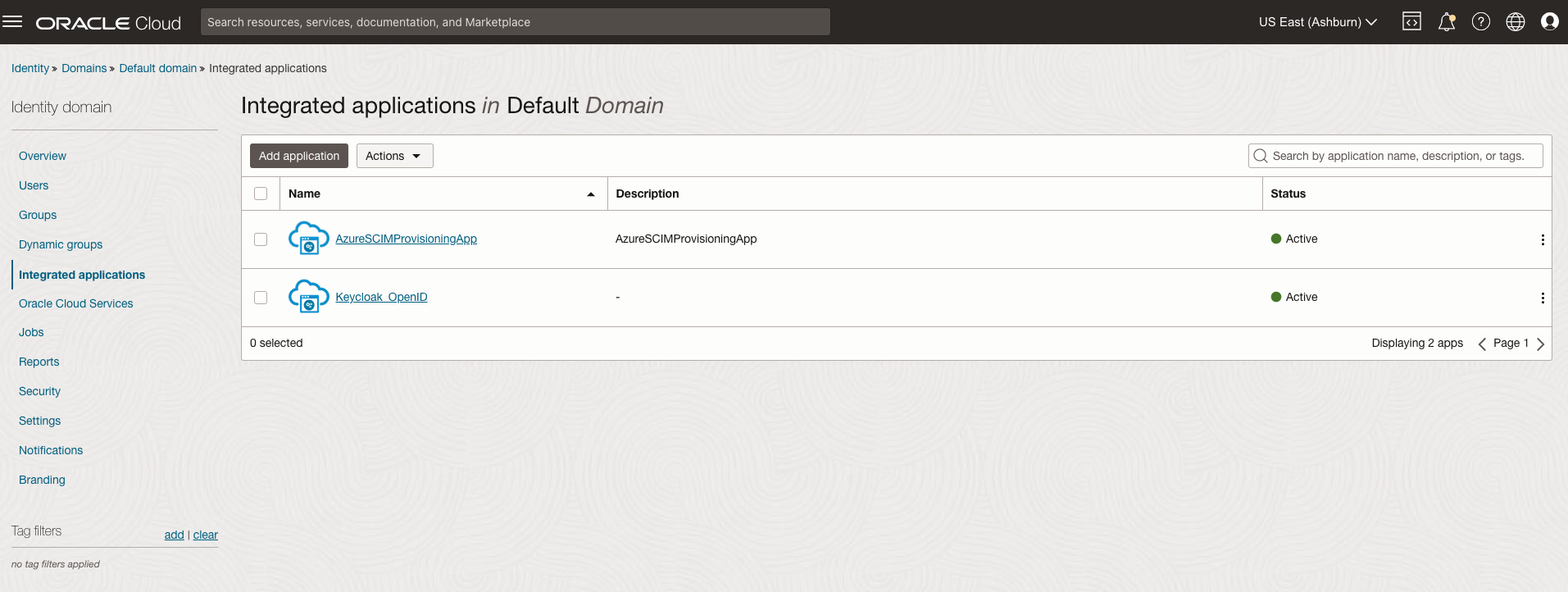Open the user profile avatar menu
The image size is (1568, 592).
[x=1550, y=21]
